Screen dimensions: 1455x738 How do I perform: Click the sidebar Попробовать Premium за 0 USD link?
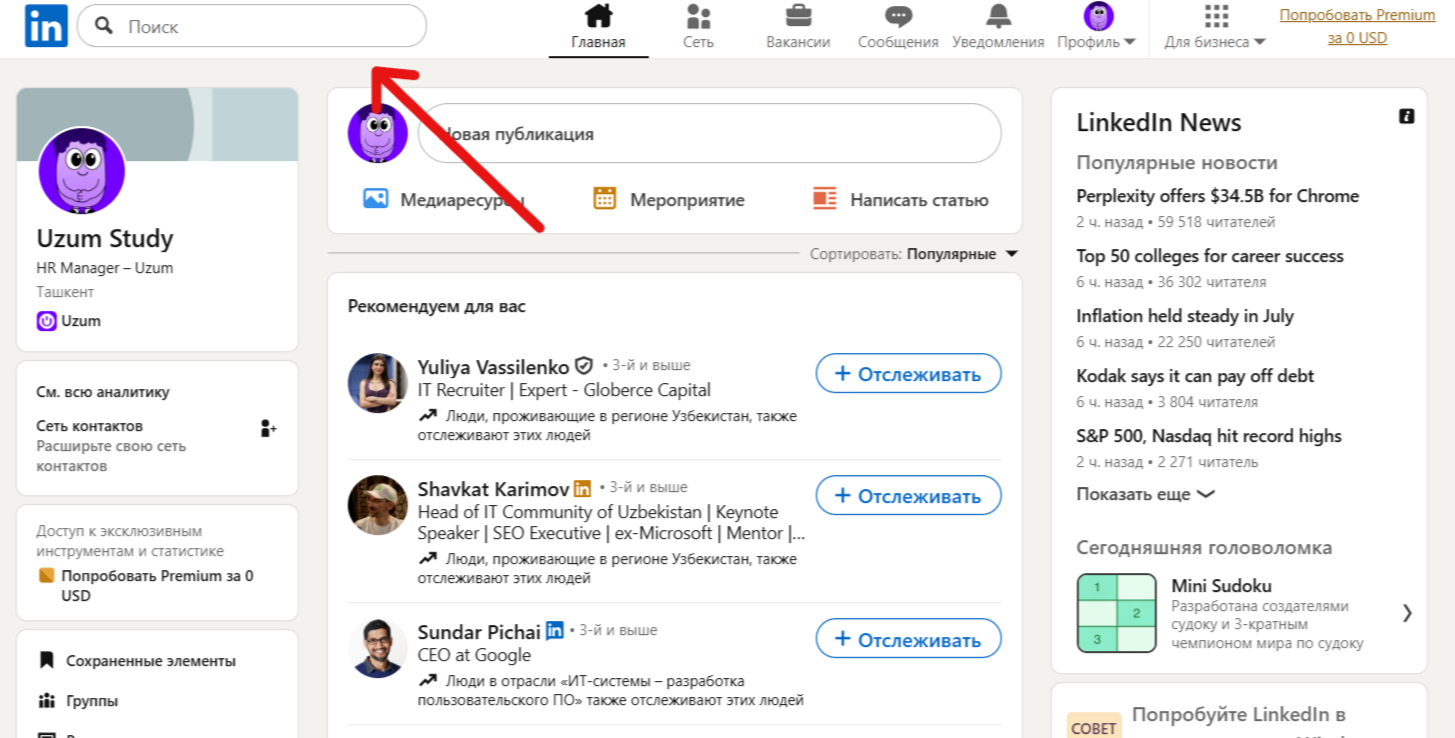point(157,585)
